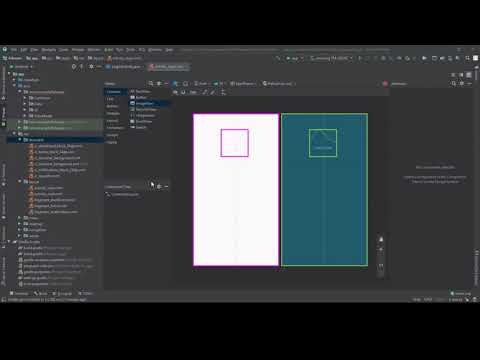Viewport: 480px width, 360px height.
Task: Minimize the Attributes panel
Action: coord(469,83)
